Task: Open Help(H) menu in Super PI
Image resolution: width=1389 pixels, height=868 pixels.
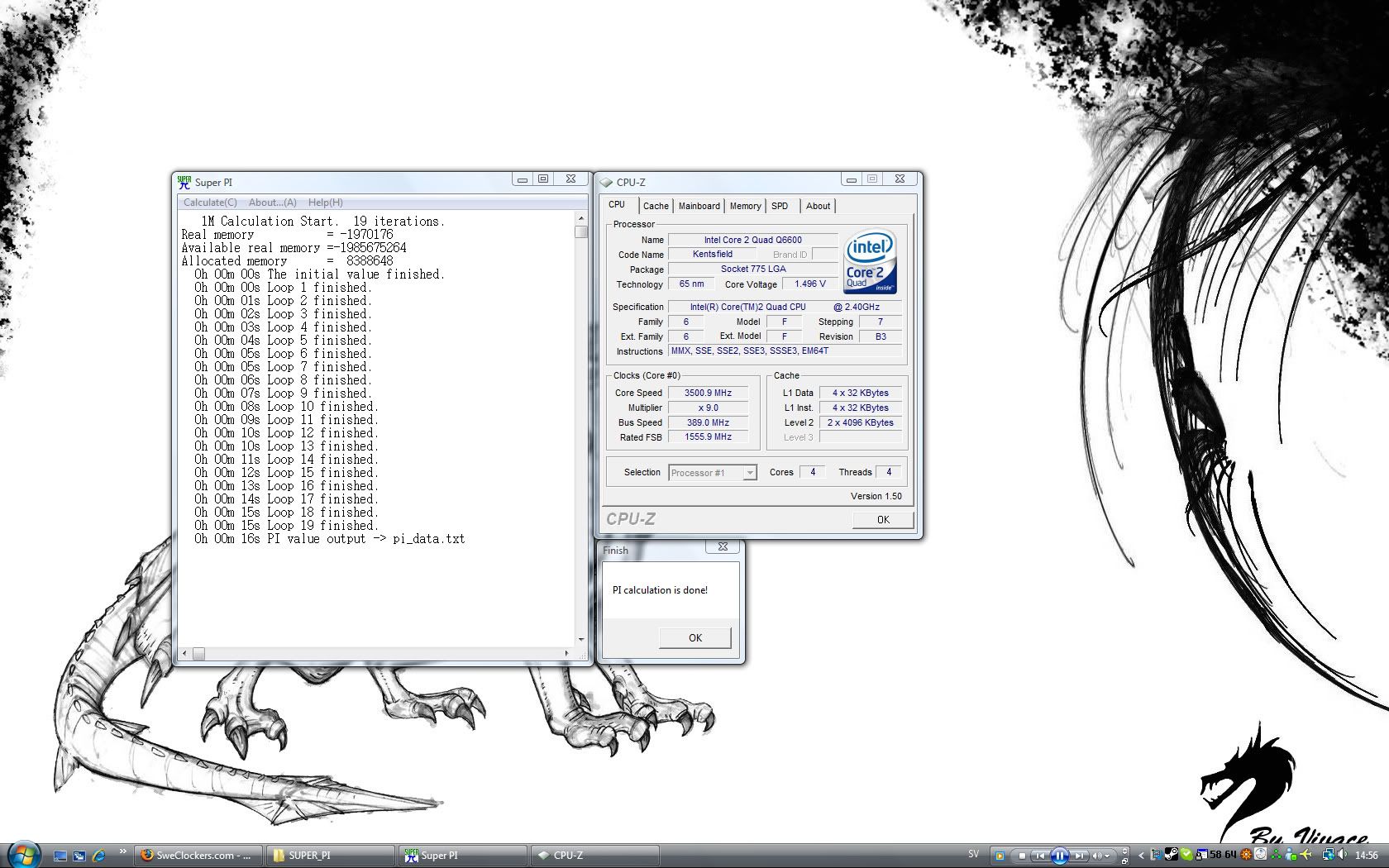Action: coord(326,203)
